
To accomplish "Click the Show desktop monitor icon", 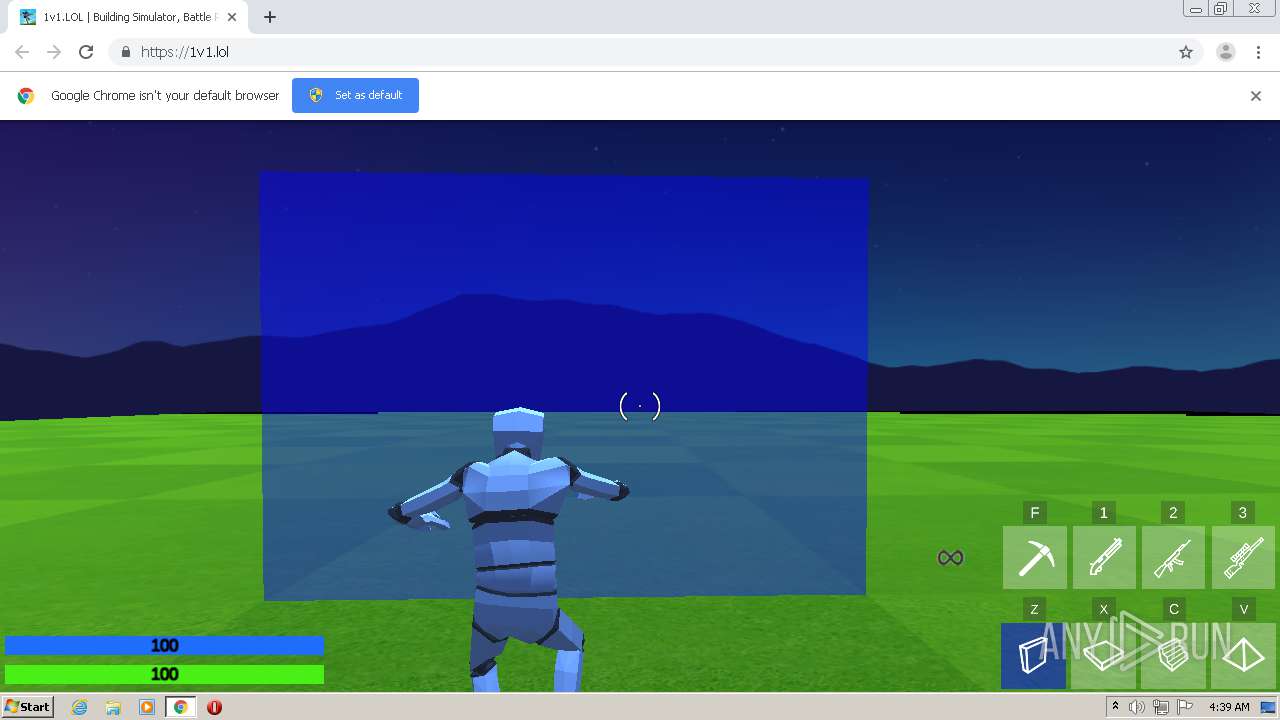I will (1268, 707).
